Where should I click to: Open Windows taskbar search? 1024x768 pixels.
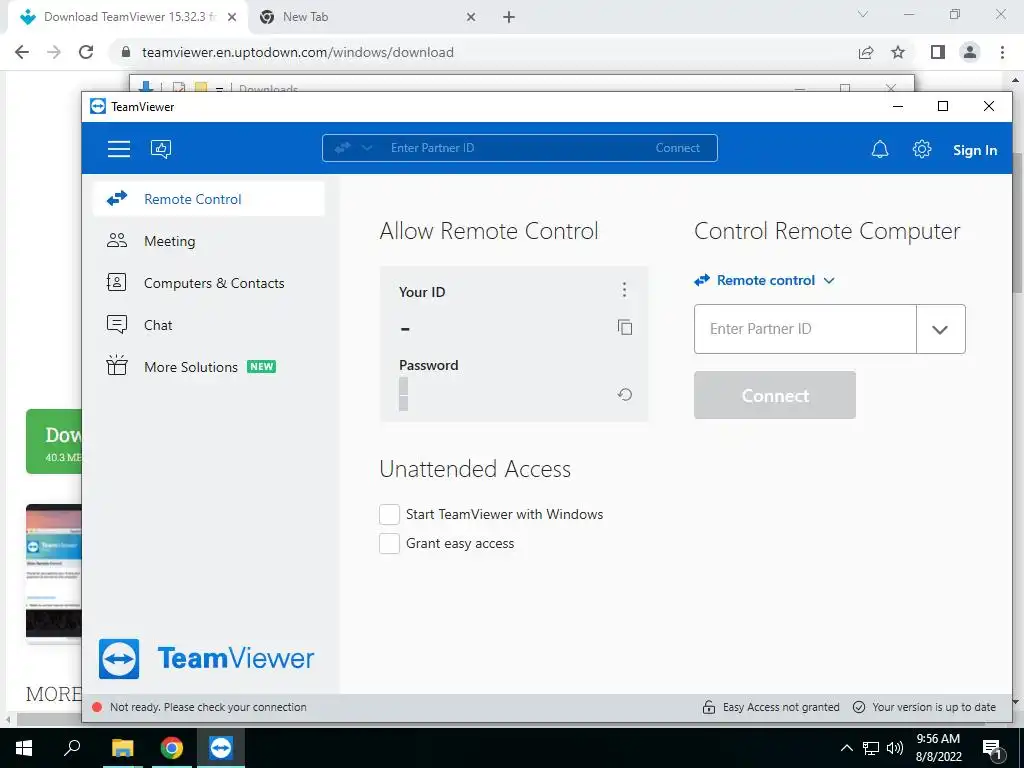coord(72,748)
